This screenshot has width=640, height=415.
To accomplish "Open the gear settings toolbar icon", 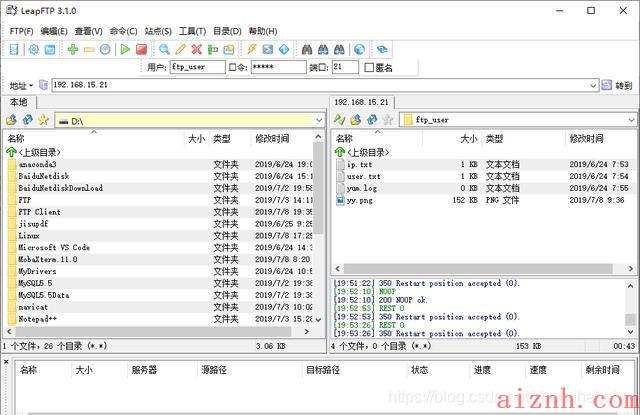I will (x=34, y=50).
